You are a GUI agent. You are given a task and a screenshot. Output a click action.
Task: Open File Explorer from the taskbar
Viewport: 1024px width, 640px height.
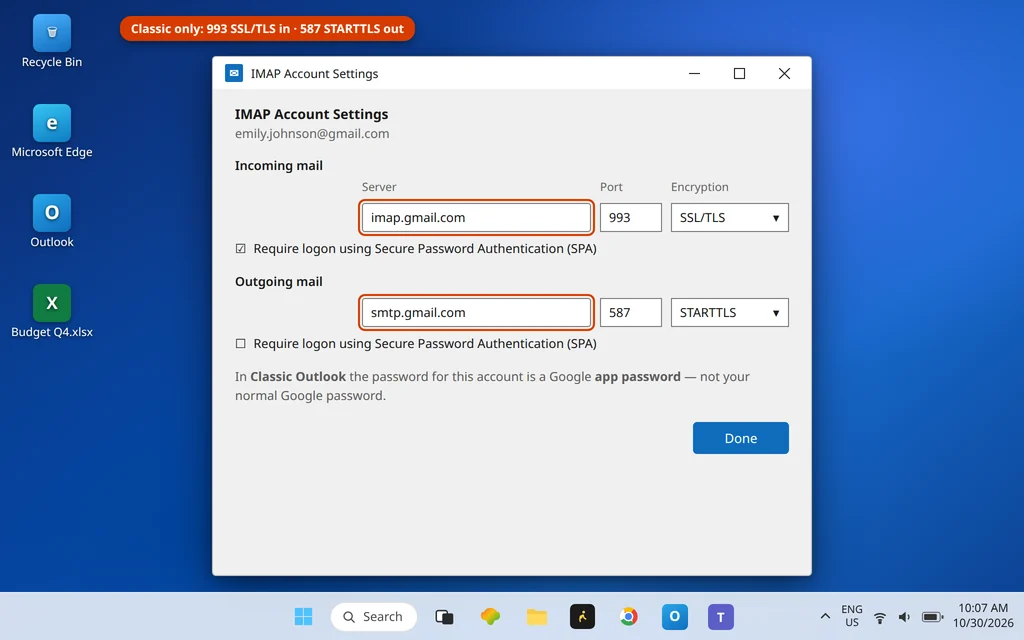(537, 616)
